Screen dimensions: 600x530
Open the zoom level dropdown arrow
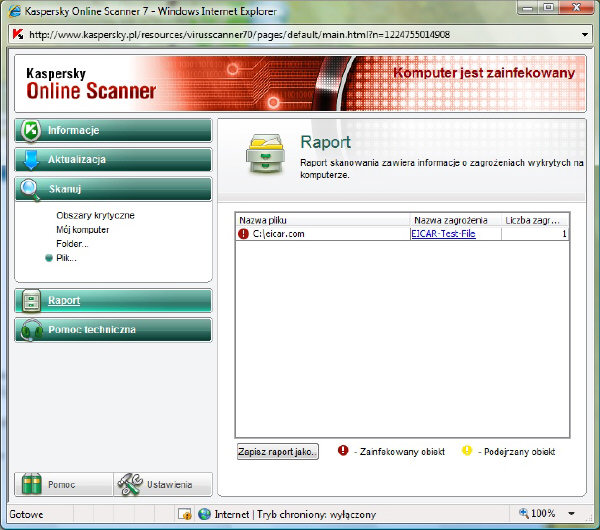571,514
